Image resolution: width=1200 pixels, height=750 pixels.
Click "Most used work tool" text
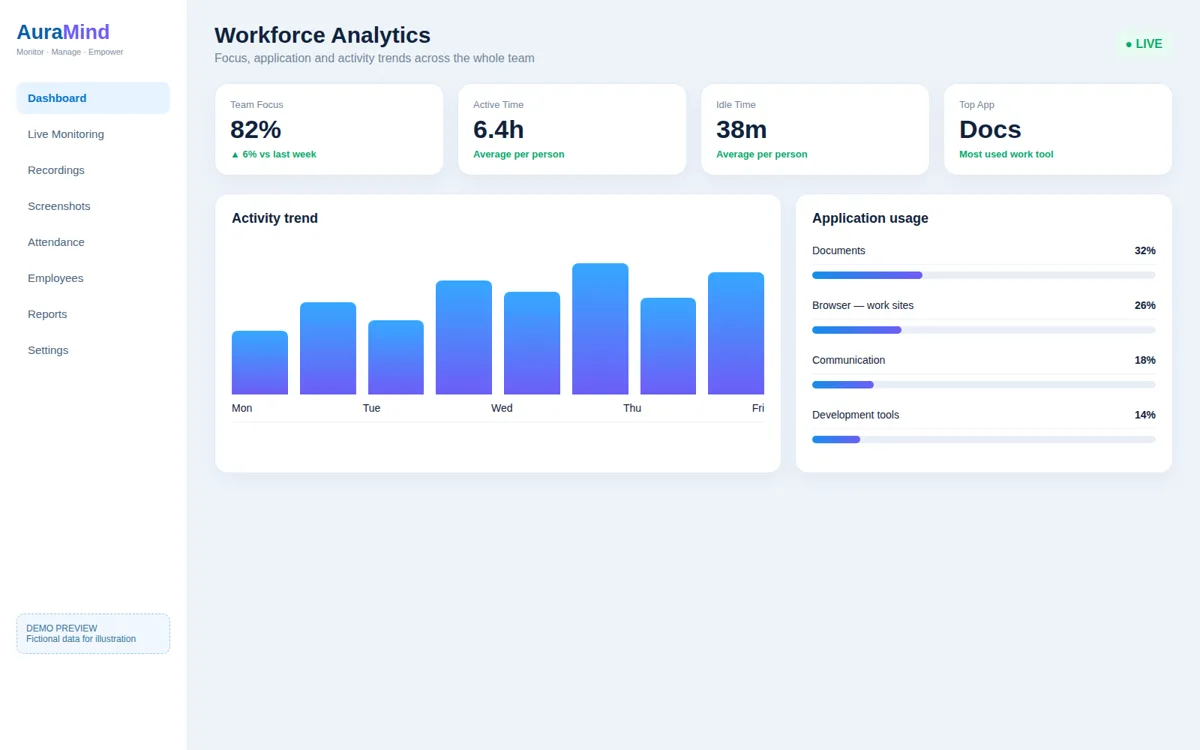[1006, 154]
